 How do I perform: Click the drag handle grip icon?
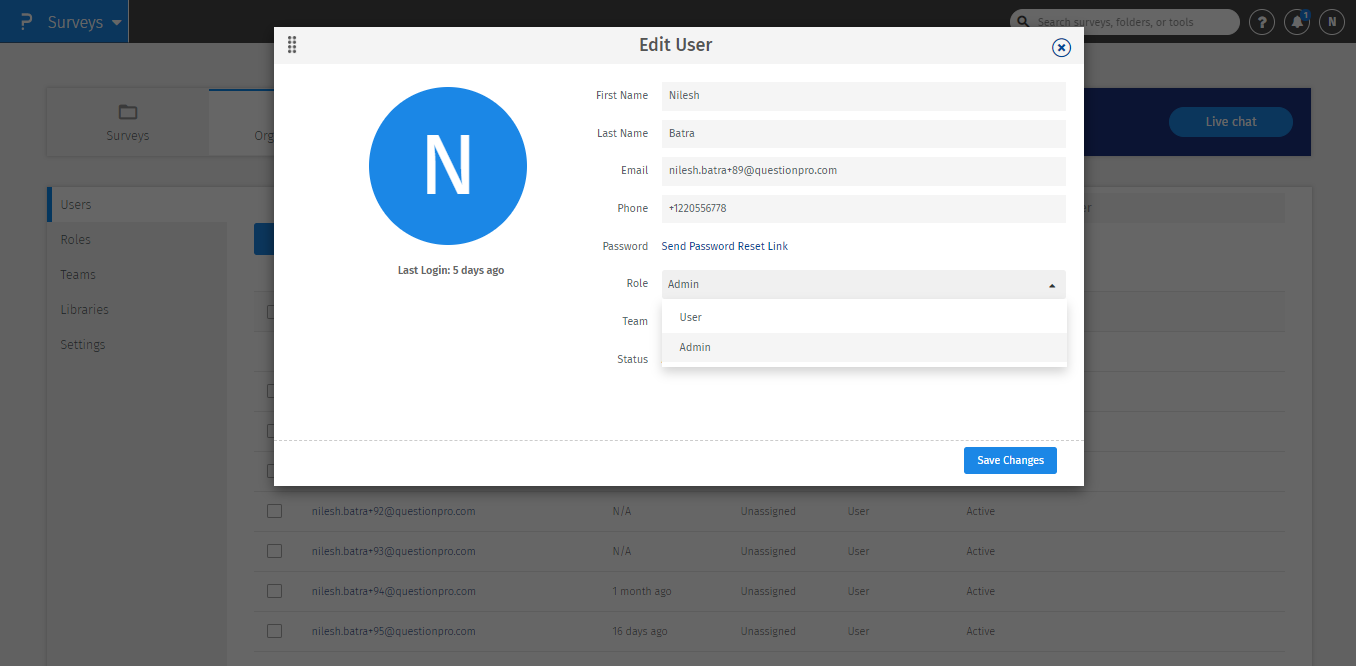tap(292, 45)
